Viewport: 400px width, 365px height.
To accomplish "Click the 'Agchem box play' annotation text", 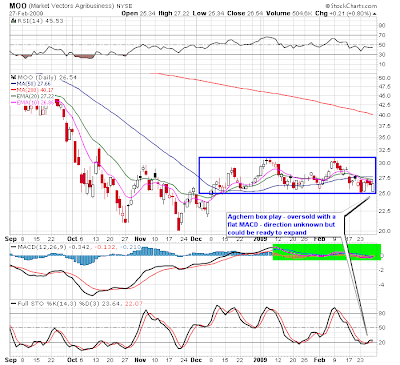I will coord(281,224).
